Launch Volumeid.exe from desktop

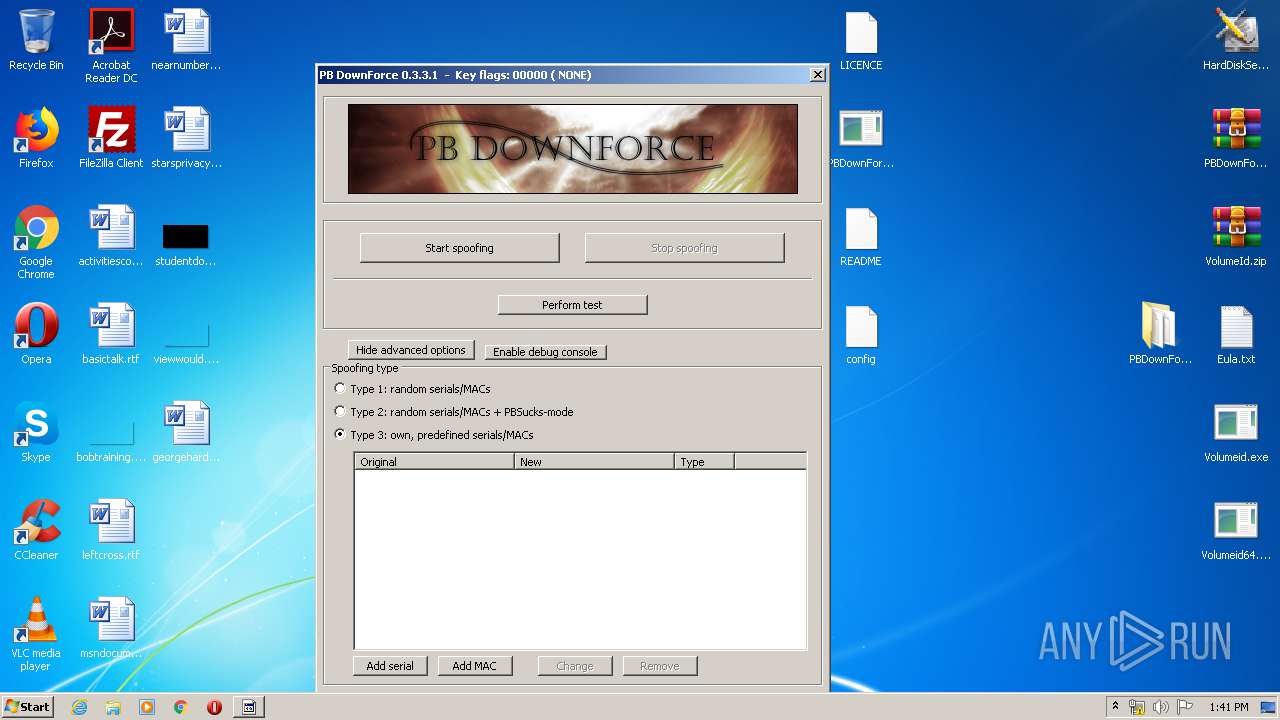[1236, 432]
